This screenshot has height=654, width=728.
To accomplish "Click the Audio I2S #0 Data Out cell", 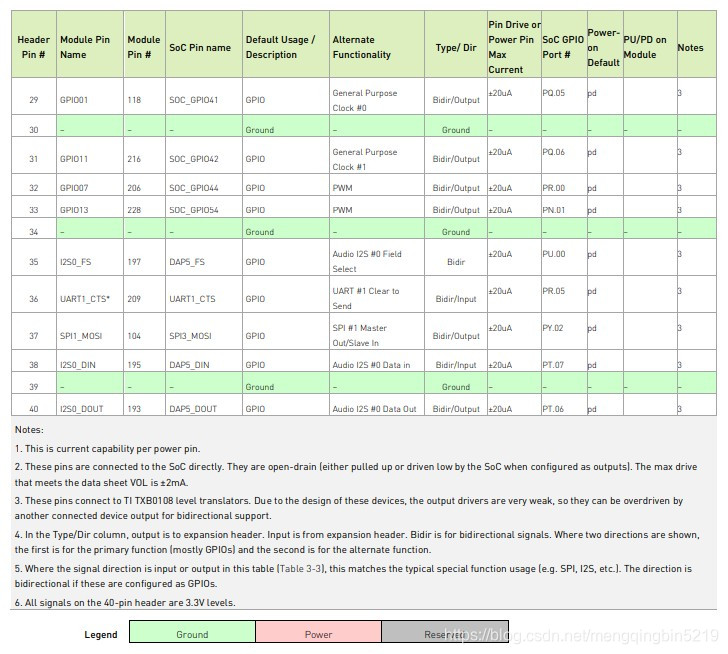I will coord(377,405).
